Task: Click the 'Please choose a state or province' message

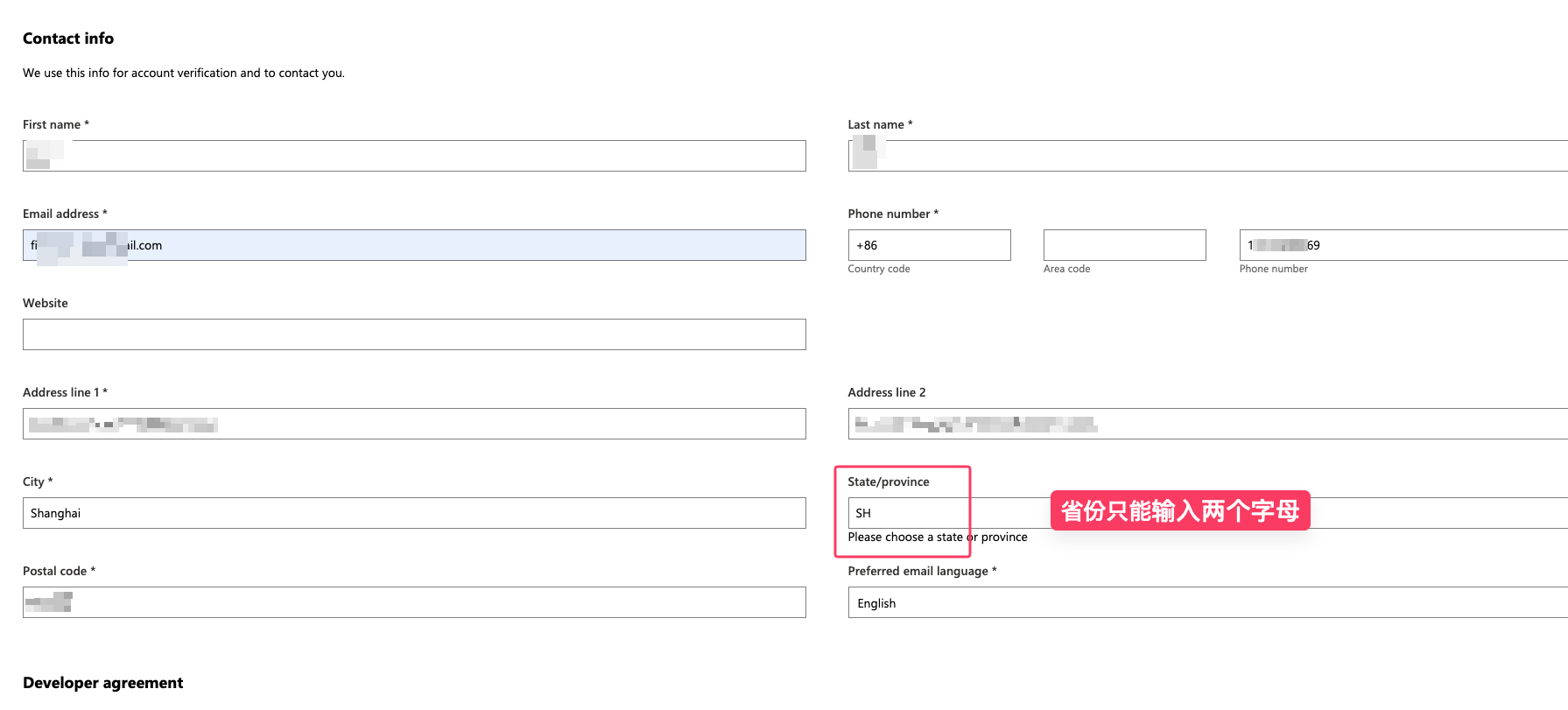Action: (937, 538)
